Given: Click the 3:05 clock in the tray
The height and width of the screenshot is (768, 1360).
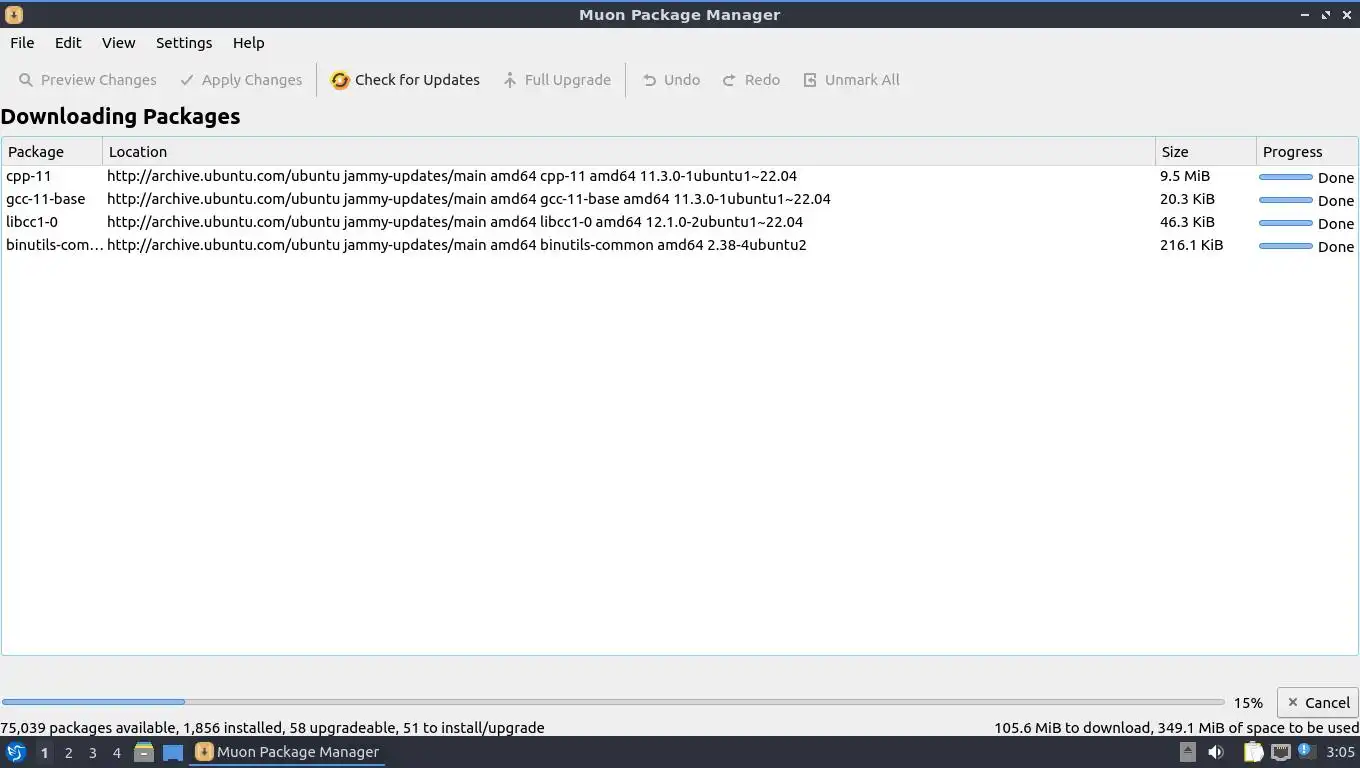Looking at the screenshot, I should [x=1340, y=752].
